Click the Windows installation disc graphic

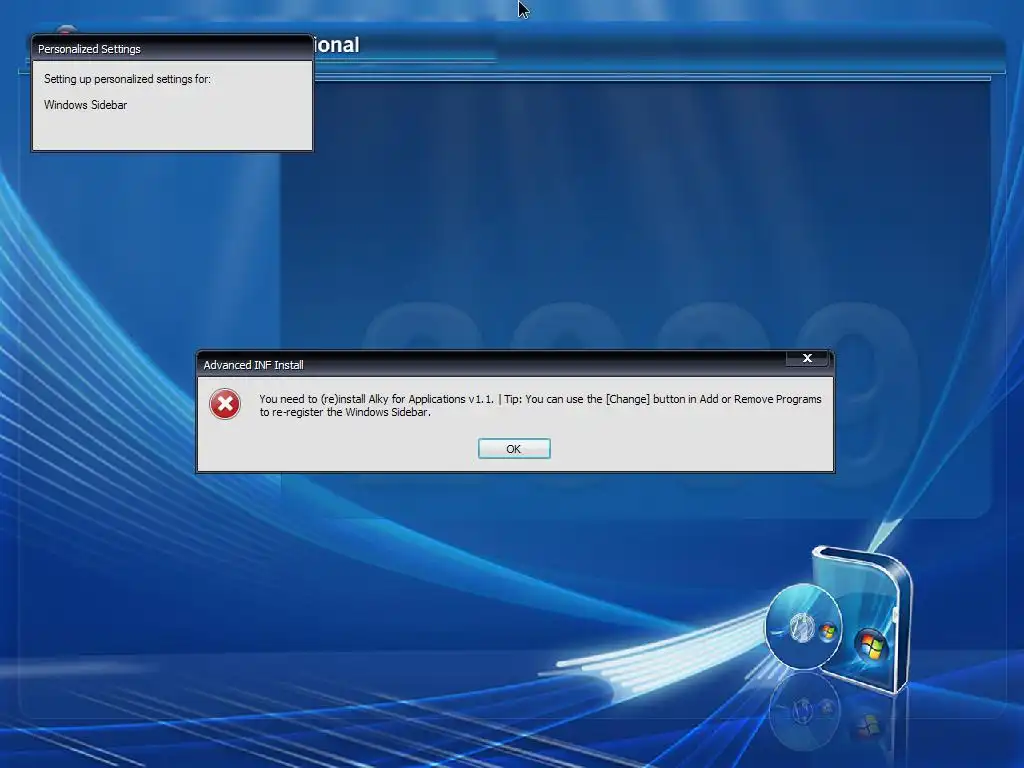tap(804, 627)
